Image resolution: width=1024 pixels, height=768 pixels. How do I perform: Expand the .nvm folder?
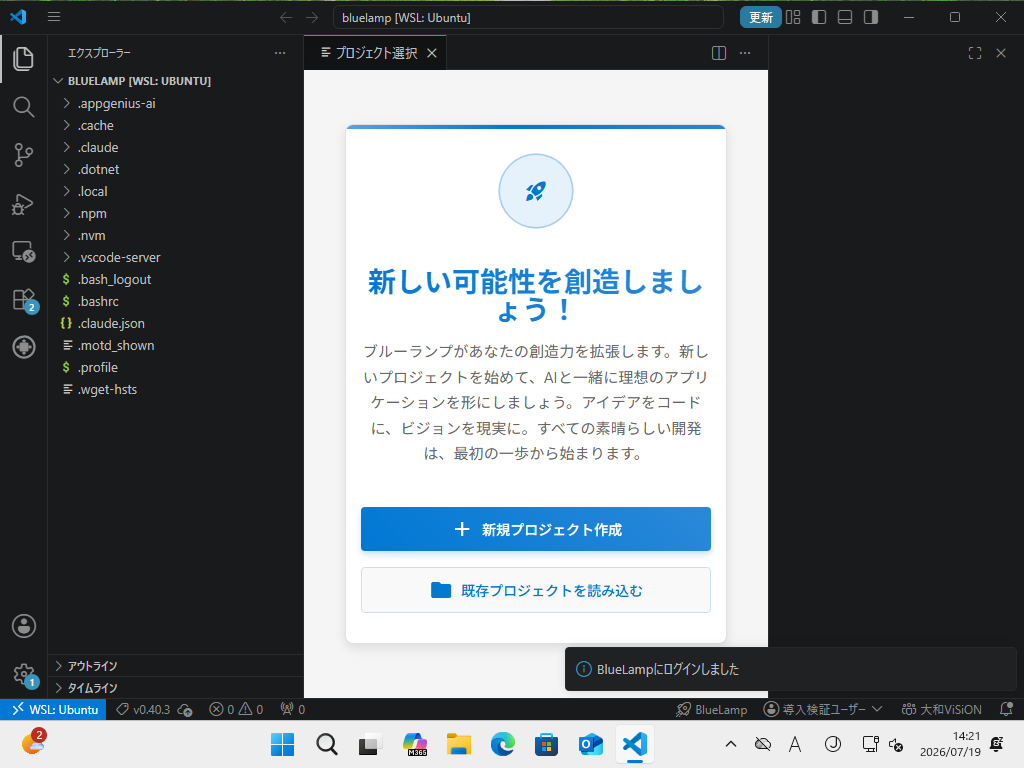tap(176, 235)
